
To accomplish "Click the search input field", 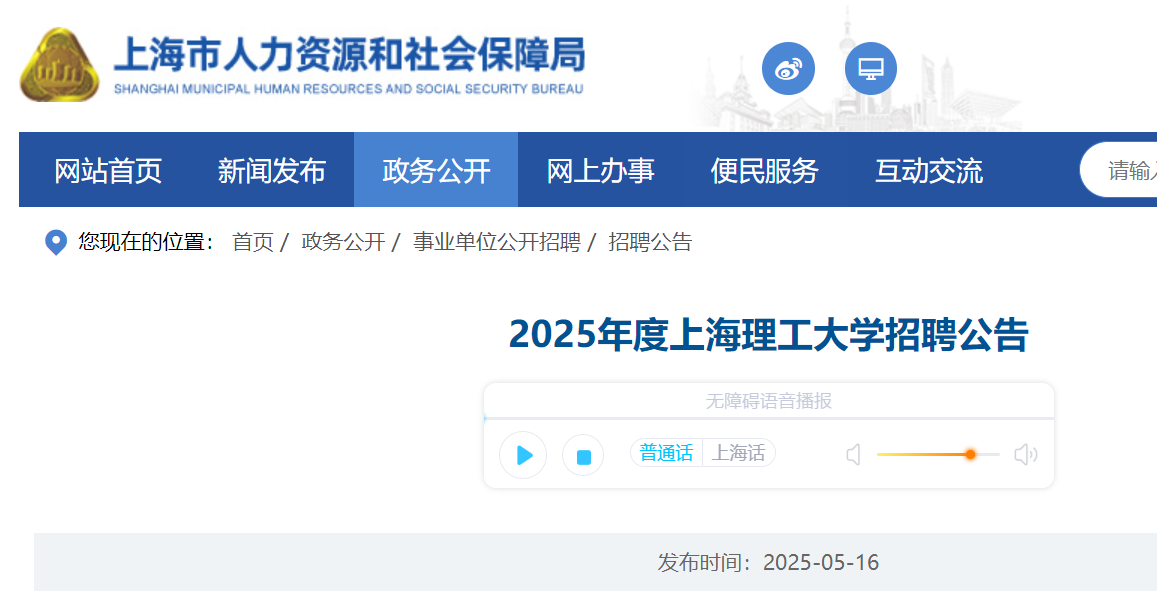I will tap(1119, 170).
